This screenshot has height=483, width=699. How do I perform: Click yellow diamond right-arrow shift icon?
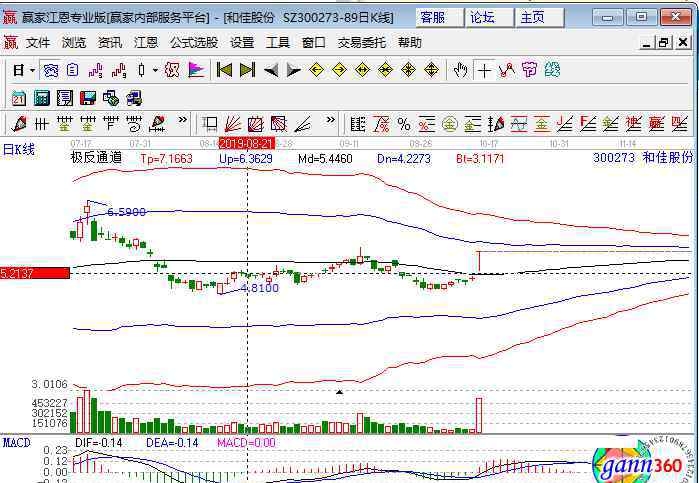(339, 70)
